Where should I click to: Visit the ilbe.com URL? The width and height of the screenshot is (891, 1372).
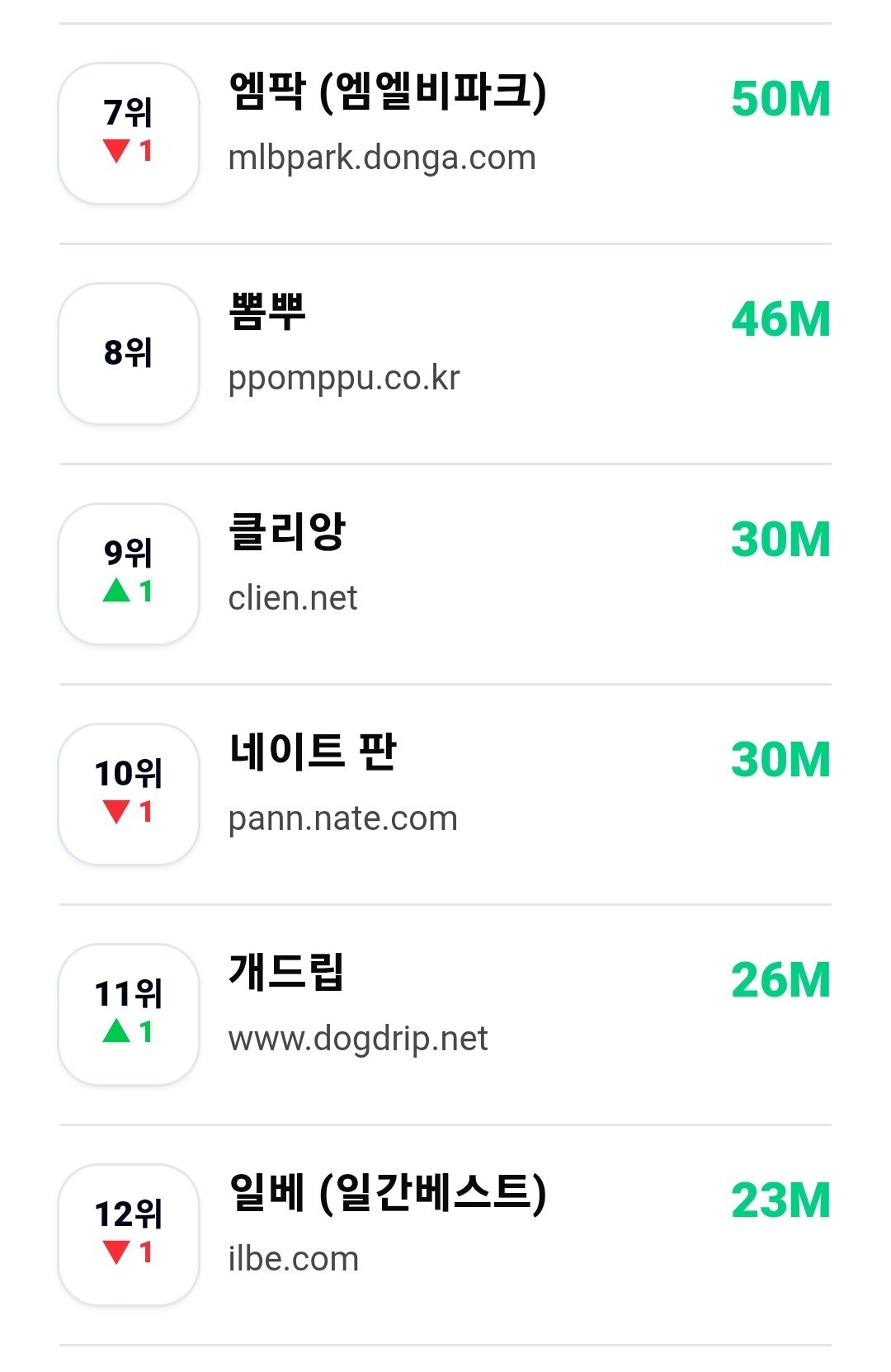[x=294, y=1259]
